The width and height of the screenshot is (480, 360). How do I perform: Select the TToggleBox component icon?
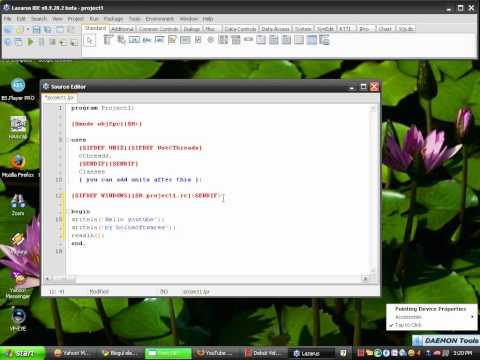tap(185, 40)
